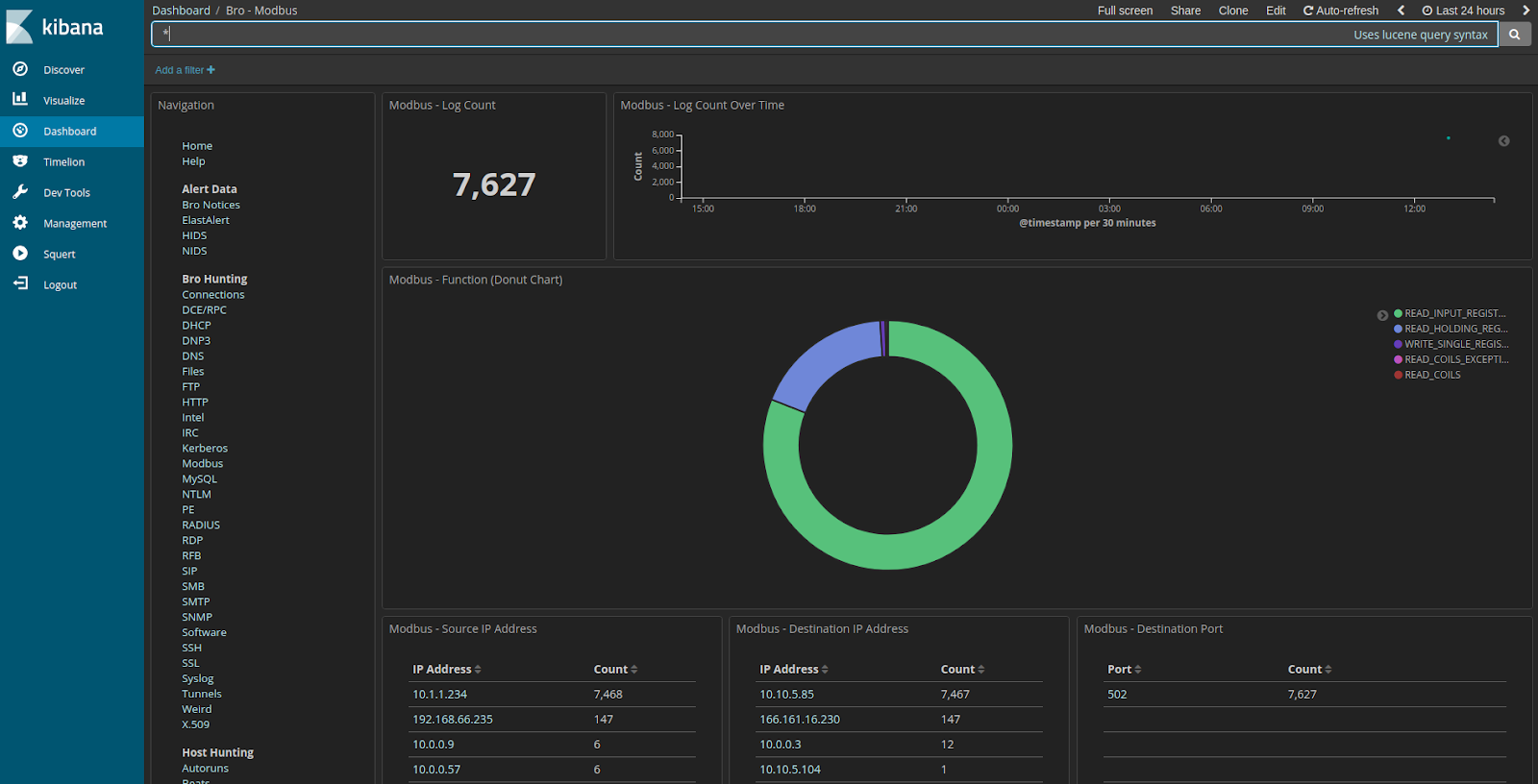Image resolution: width=1538 pixels, height=784 pixels.
Task: Open the Weird hunting link
Action: [196, 710]
